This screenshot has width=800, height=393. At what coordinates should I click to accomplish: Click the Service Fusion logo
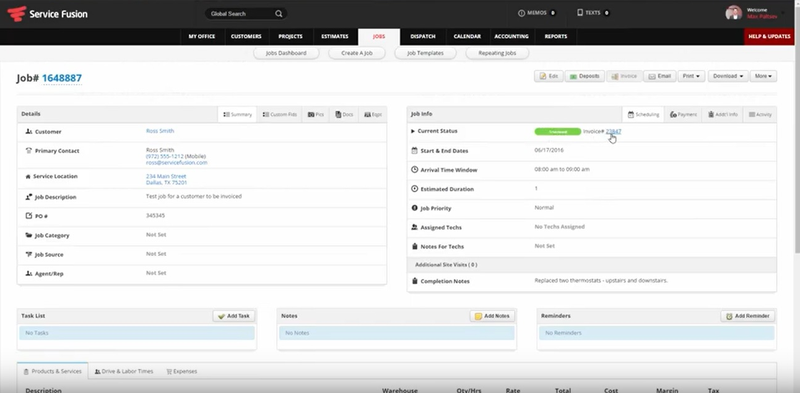(x=47, y=14)
